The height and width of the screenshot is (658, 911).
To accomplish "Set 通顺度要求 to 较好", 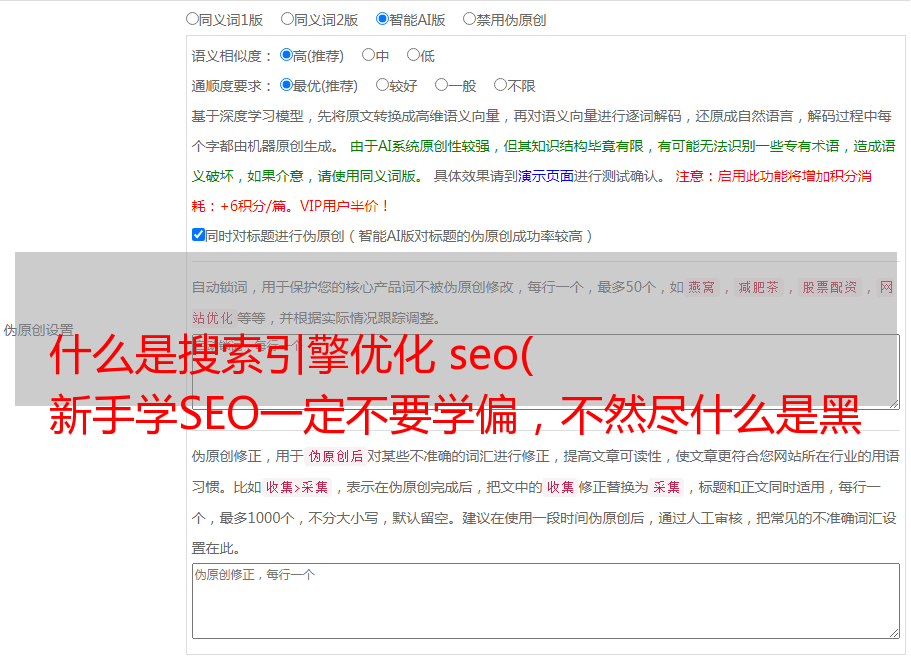I will [x=382, y=85].
